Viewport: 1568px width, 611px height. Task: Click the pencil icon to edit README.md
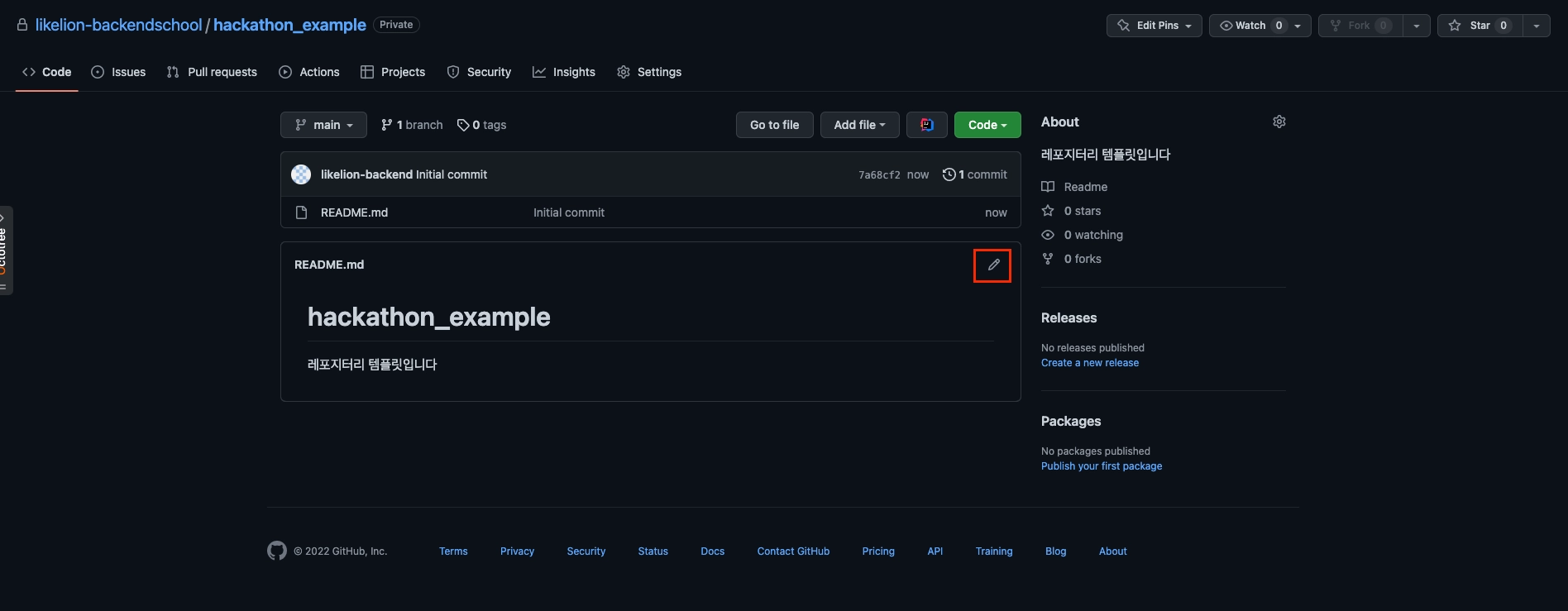(993, 265)
